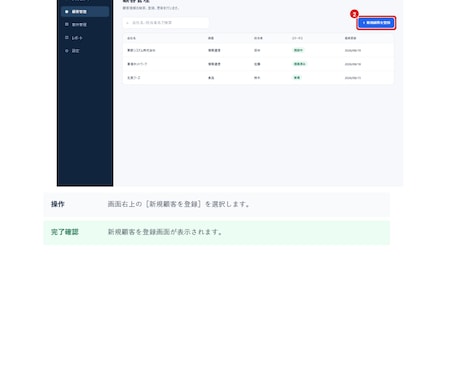The image size is (460, 380).
Task: Click the middle customer row's status badge
Action: tap(299, 64)
